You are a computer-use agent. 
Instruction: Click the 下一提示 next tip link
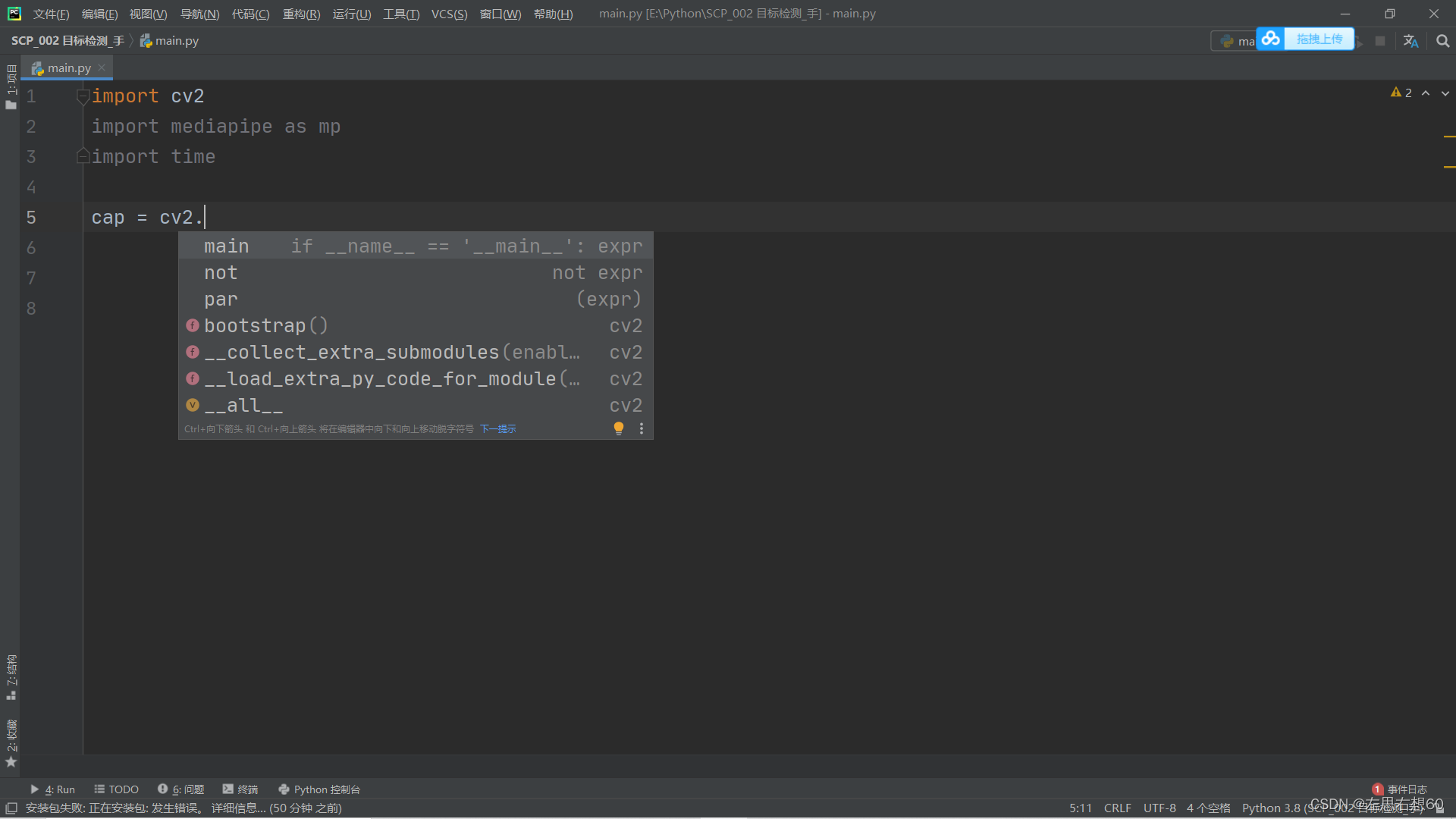tap(497, 429)
